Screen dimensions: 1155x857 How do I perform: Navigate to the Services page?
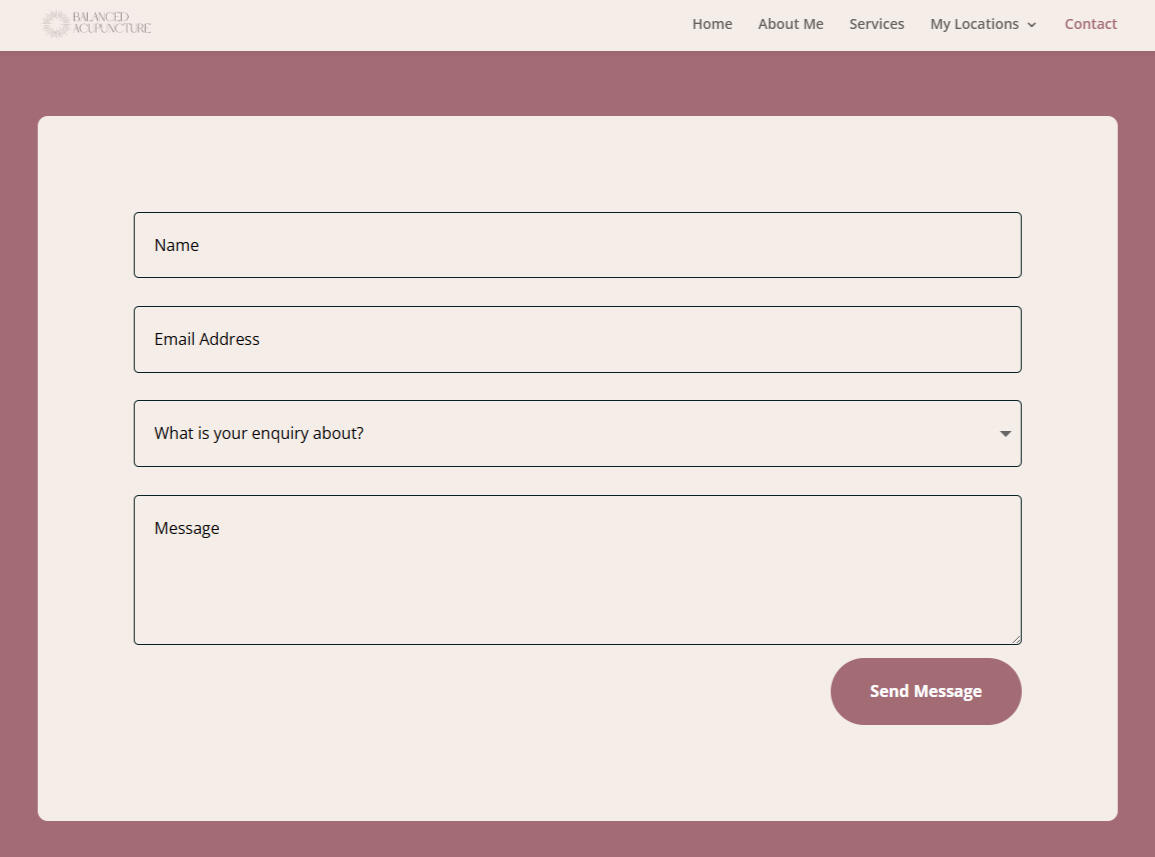(876, 24)
